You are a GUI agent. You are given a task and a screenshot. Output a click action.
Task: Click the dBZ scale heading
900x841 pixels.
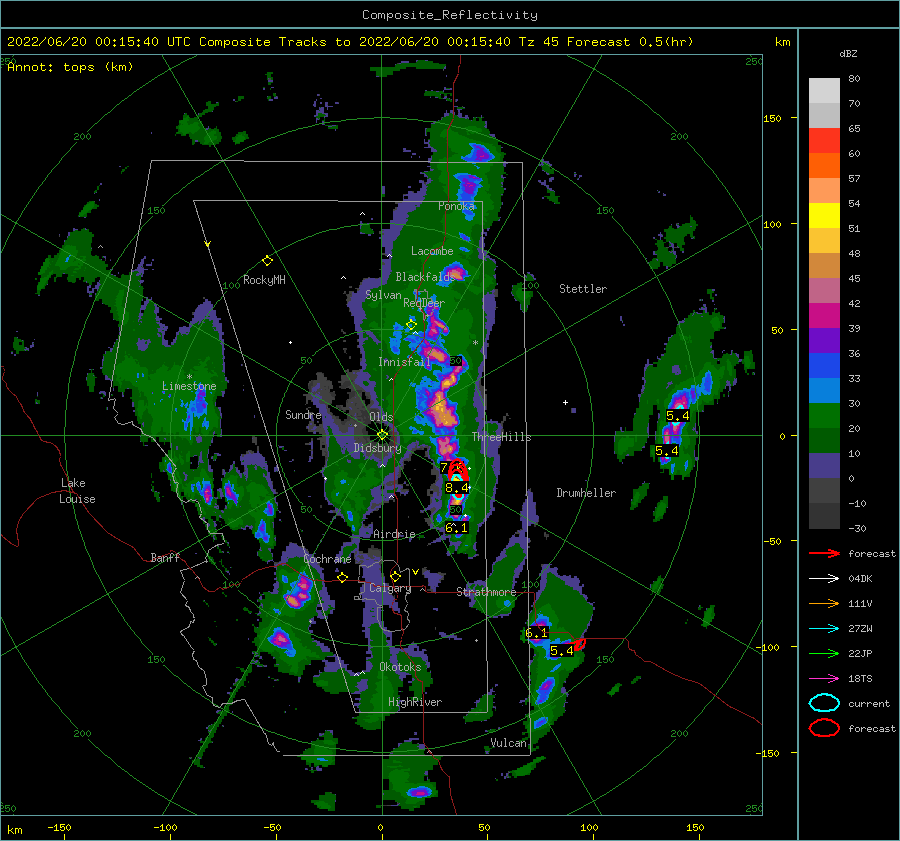coord(848,53)
